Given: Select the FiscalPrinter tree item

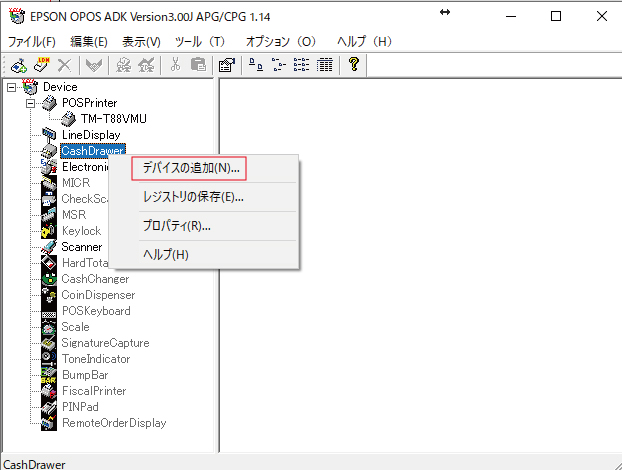Looking at the screenshot, I should click(94, 391).
